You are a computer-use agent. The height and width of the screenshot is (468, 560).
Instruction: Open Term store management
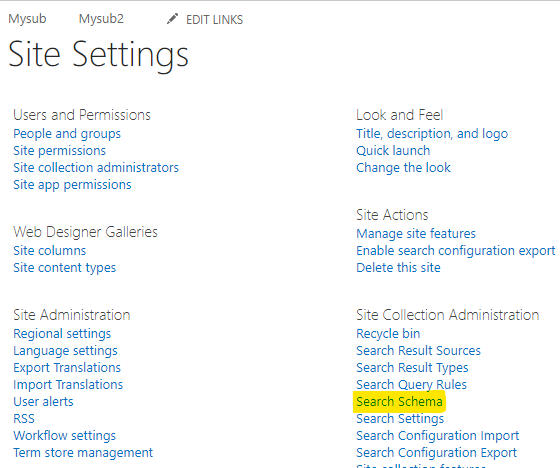tap(83, 453)
